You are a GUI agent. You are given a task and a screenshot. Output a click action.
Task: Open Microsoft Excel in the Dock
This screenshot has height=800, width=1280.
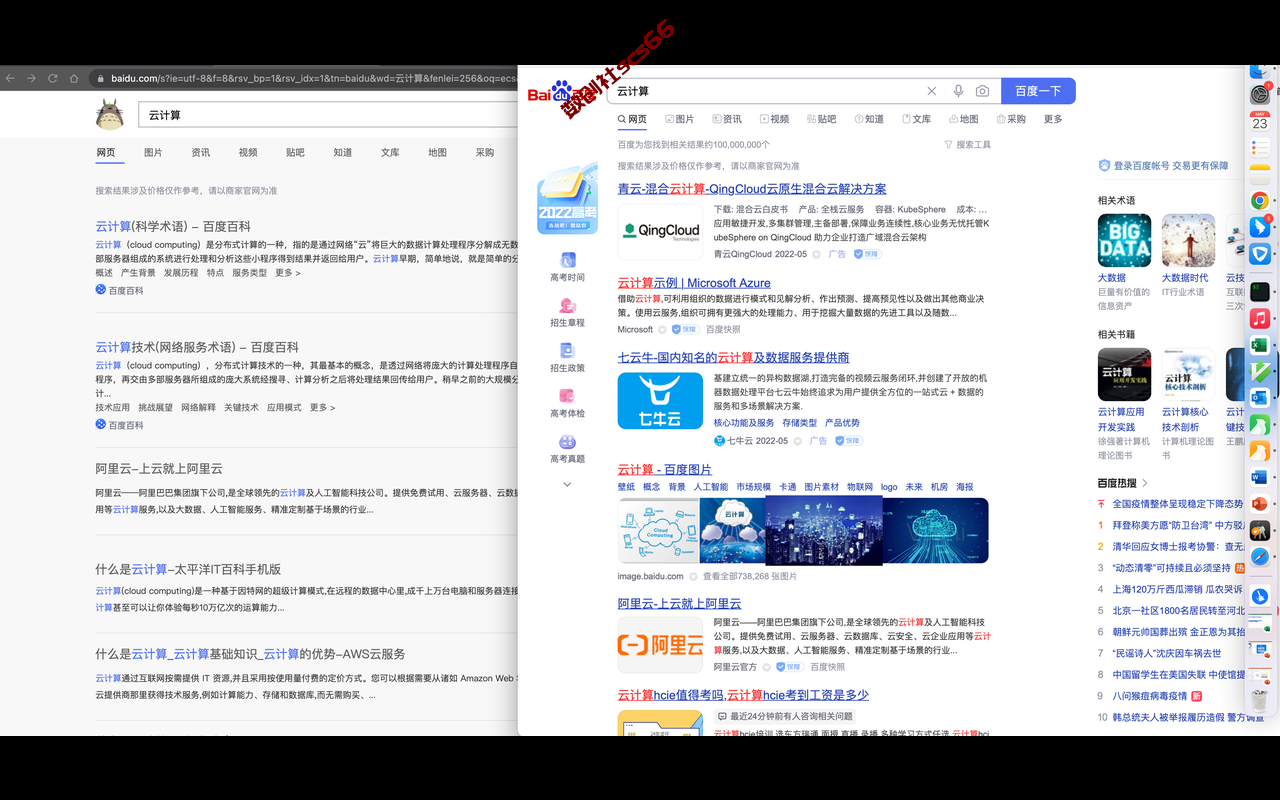(x=1260, y=345)
